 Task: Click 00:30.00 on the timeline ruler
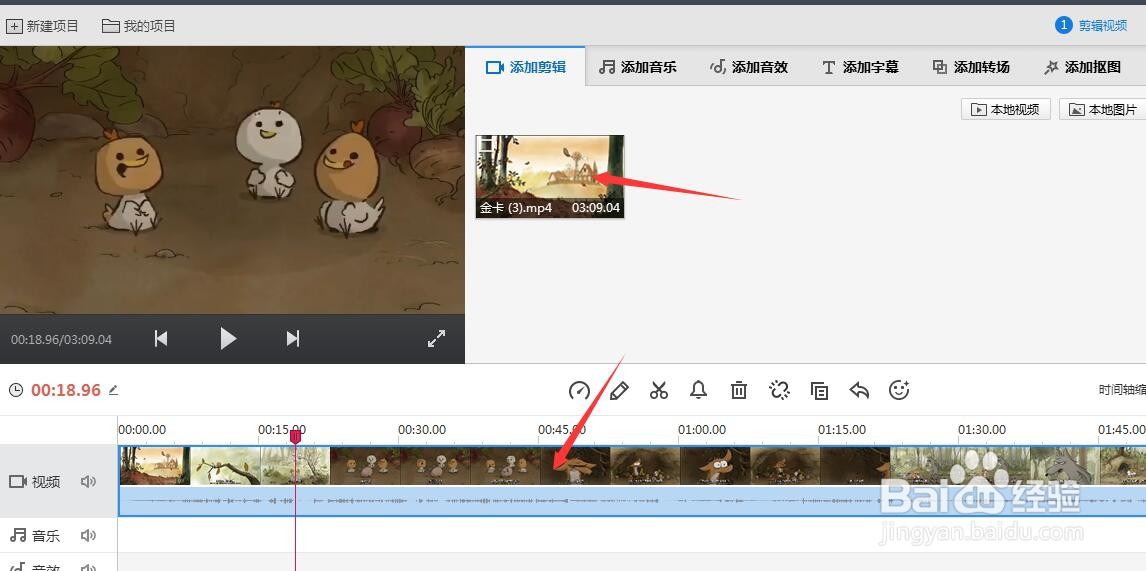pos(422,430)
